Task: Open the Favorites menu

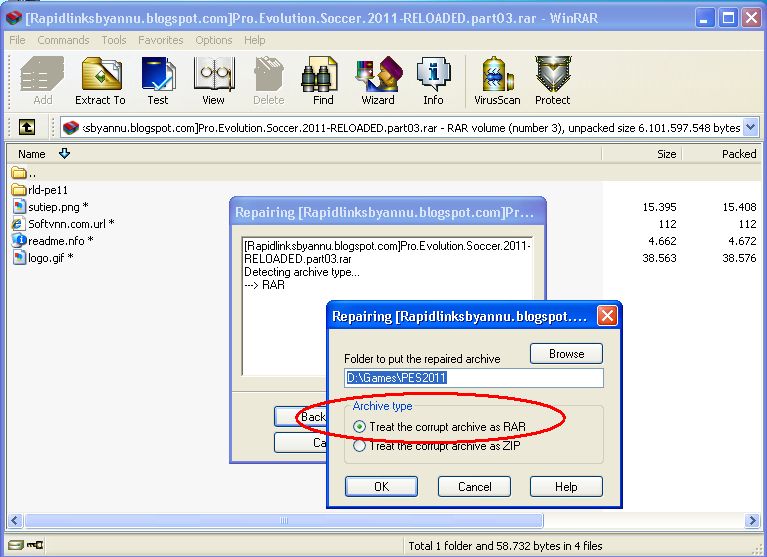Action: click(x=160, y=40)
